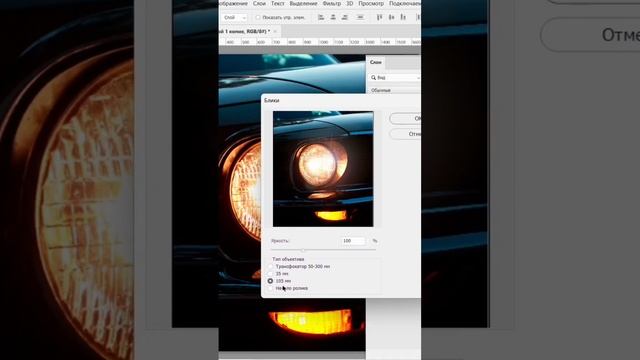The image size is (640, 360).
Task: Click the align right edges icon
Action: pos(344,17)
